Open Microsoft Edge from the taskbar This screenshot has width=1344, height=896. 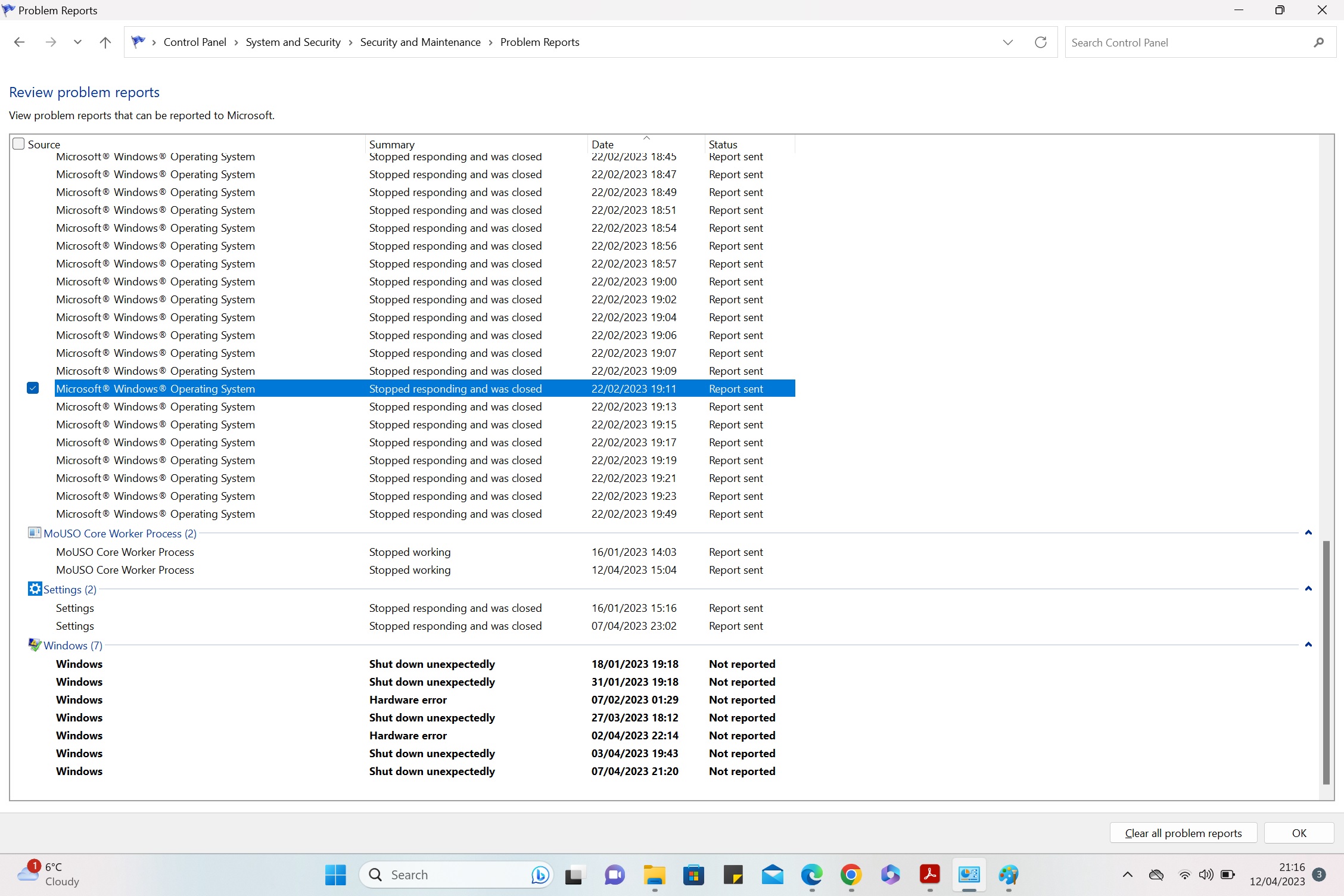click(x=811, y=875)
